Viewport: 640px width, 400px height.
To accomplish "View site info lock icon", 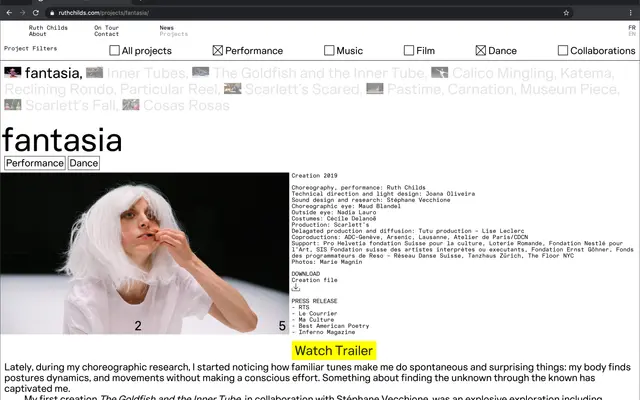I will [52, 13].
